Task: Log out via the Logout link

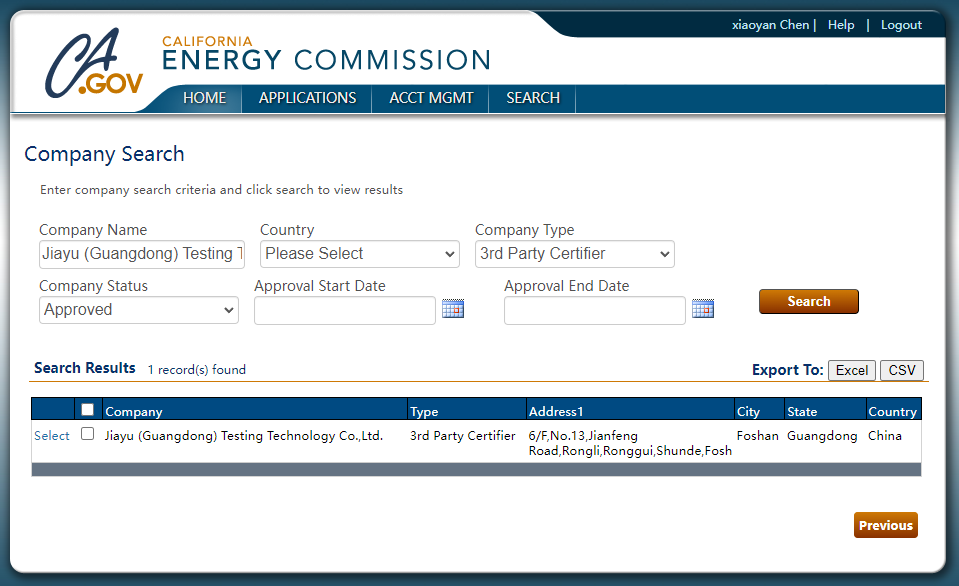Action: (x=901, y=25)
